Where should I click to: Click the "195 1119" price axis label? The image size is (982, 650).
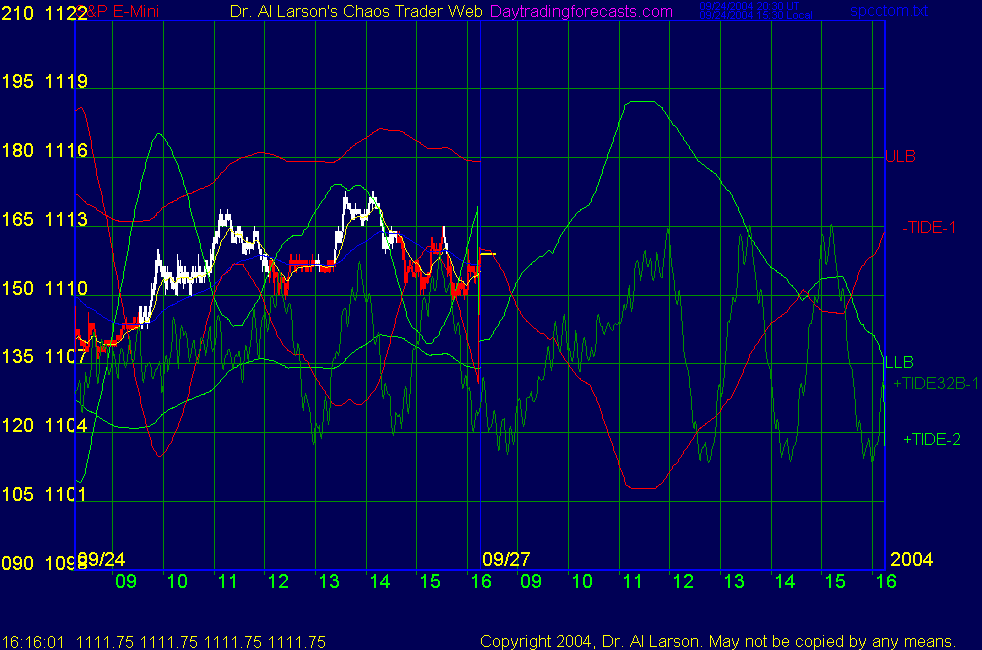pos(44,81)
